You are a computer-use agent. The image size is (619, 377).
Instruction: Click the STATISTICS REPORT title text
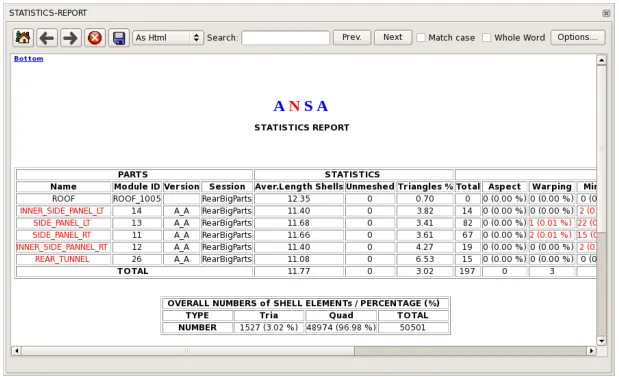[x=302, y=128]
